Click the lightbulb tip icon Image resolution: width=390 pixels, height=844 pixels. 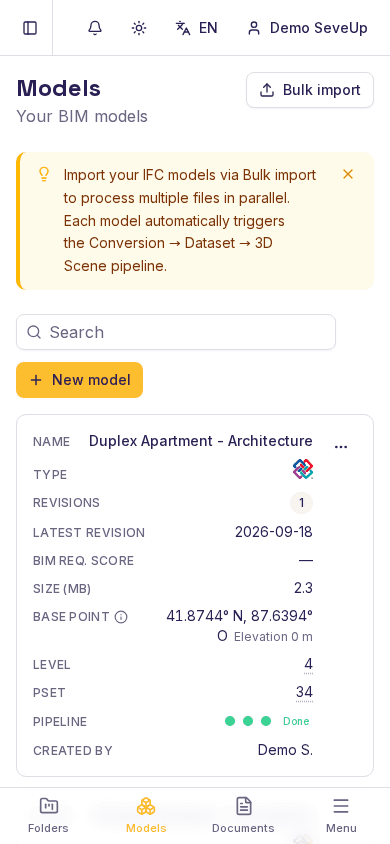[x=44, y=174]
